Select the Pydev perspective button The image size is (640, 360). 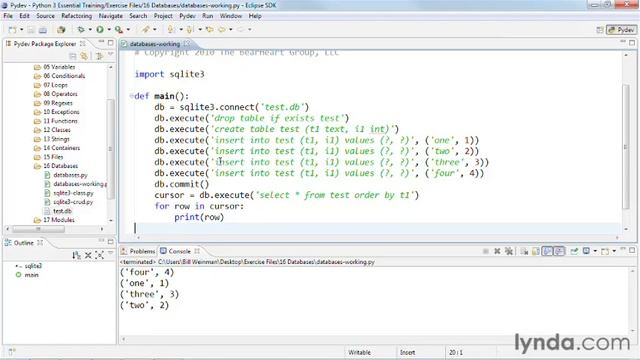[621, 30]
